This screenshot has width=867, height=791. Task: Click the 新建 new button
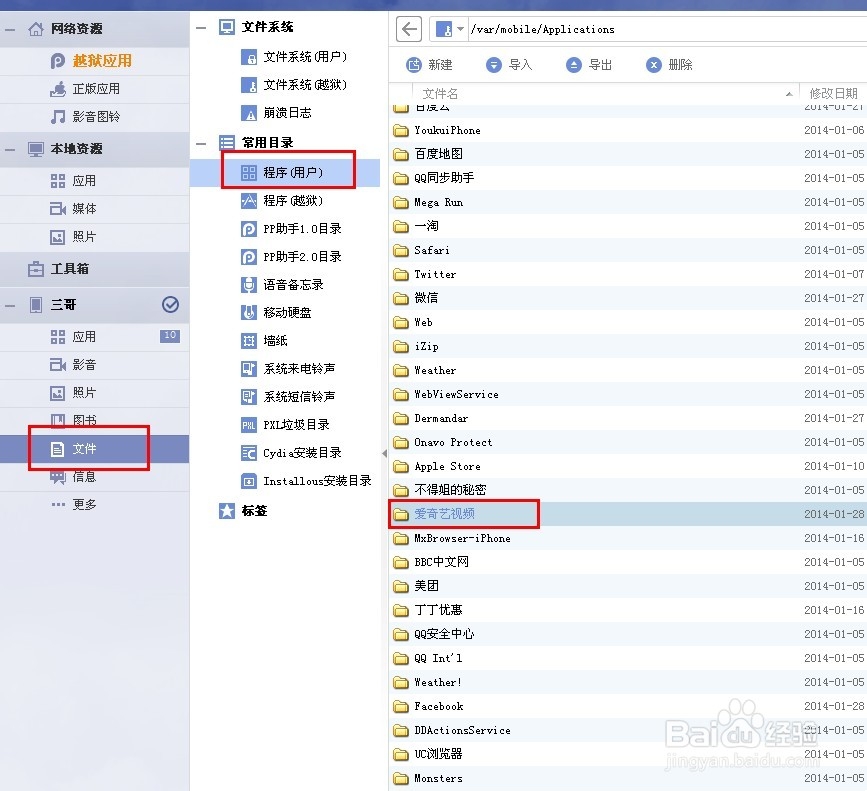pos(430,65)
